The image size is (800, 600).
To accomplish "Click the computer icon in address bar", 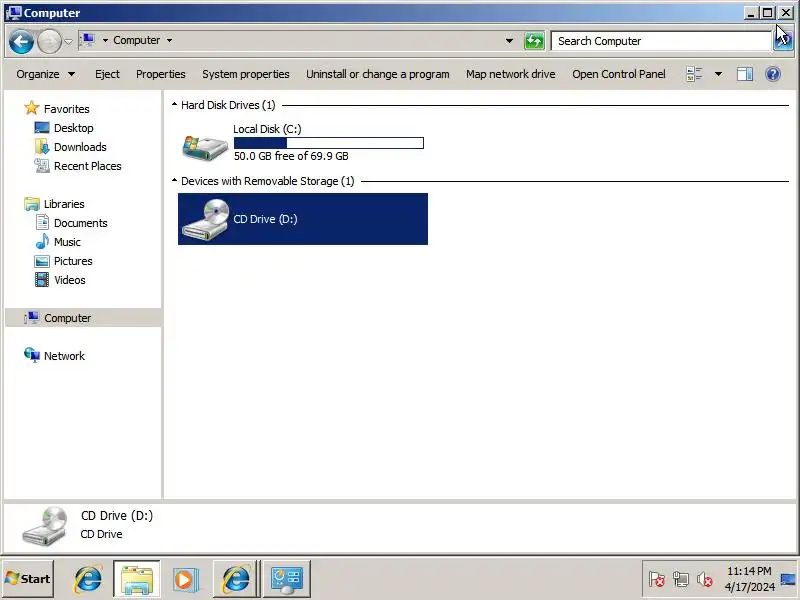I will point(88,40).
